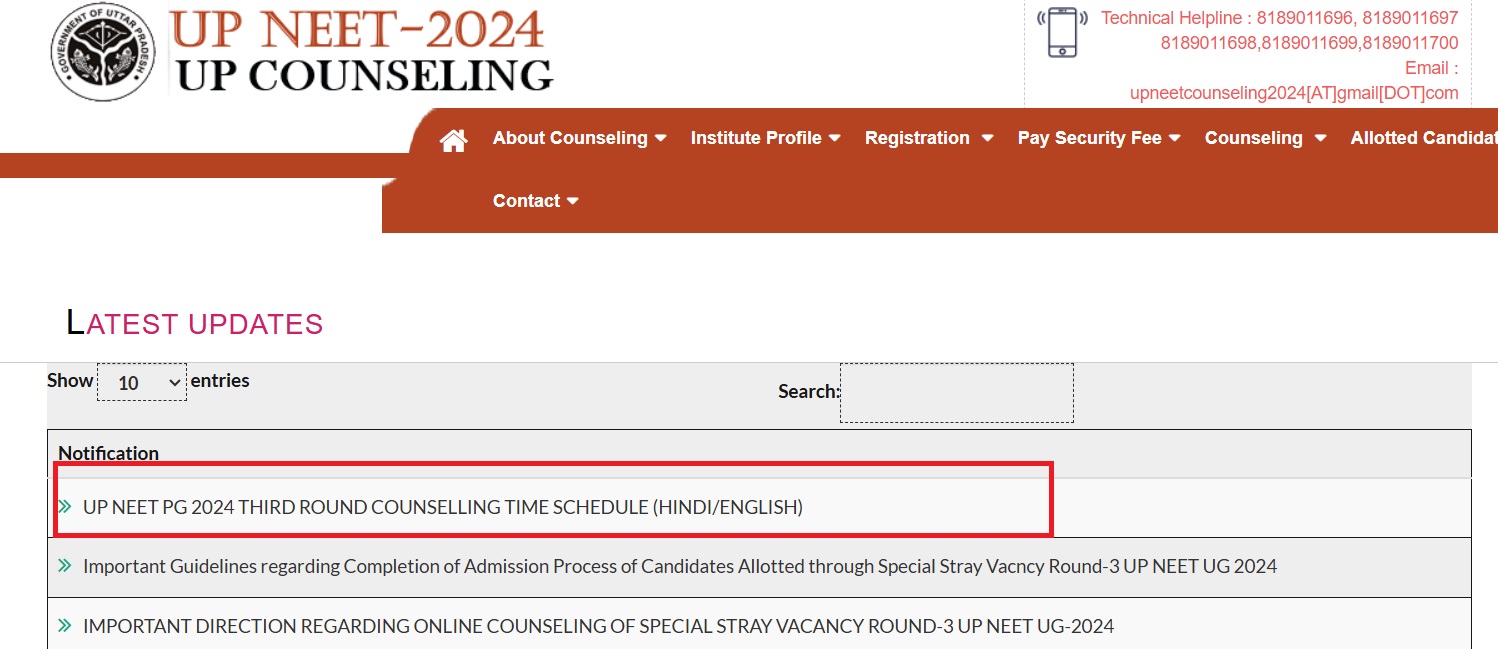This screenshot has width=1498, height=649.
Task: Open the Show entries count selector
Action: click(x=142, y=382)
